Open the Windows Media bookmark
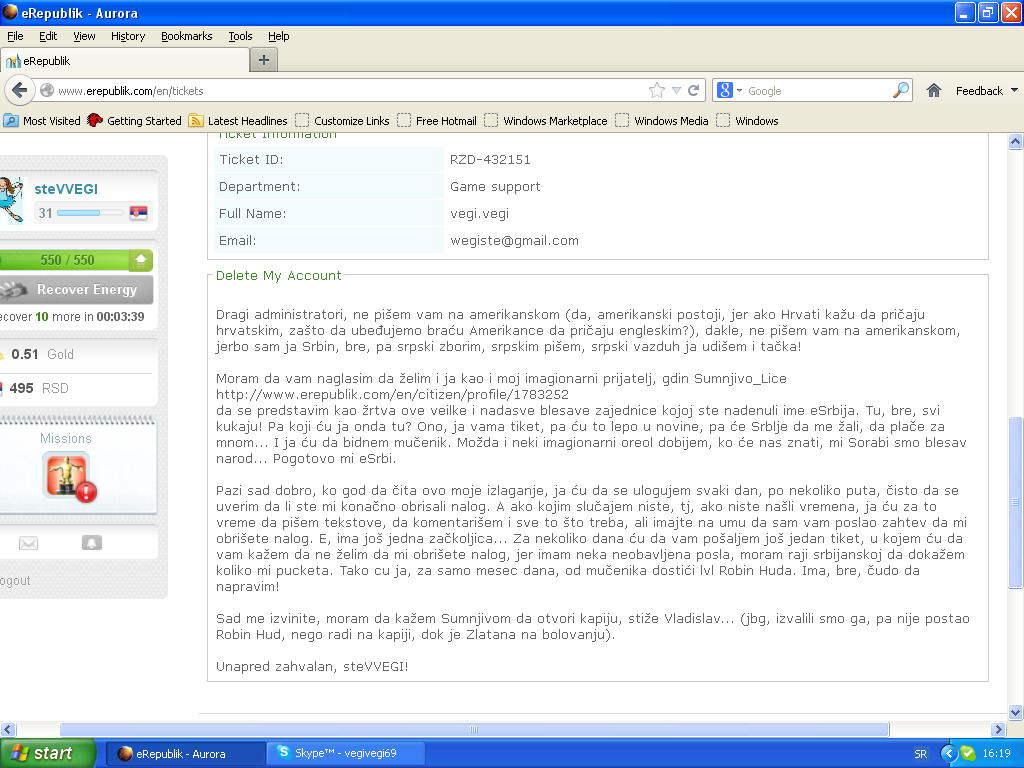 coord(662,120)
